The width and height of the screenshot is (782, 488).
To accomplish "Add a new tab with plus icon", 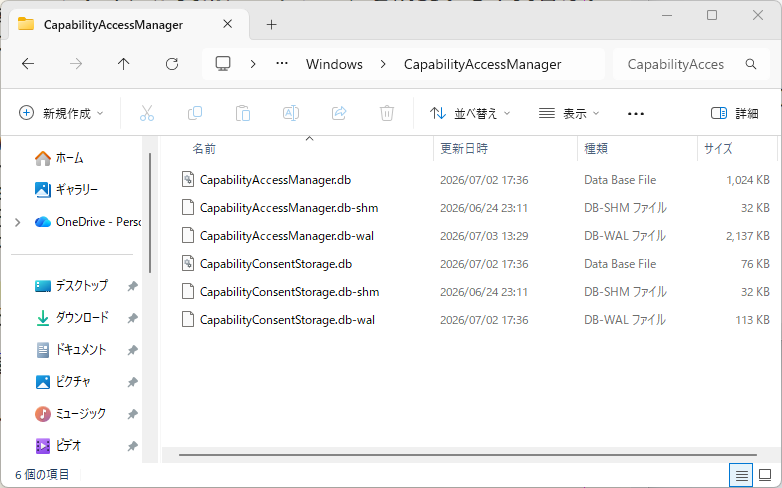I will tap(271, 24).
